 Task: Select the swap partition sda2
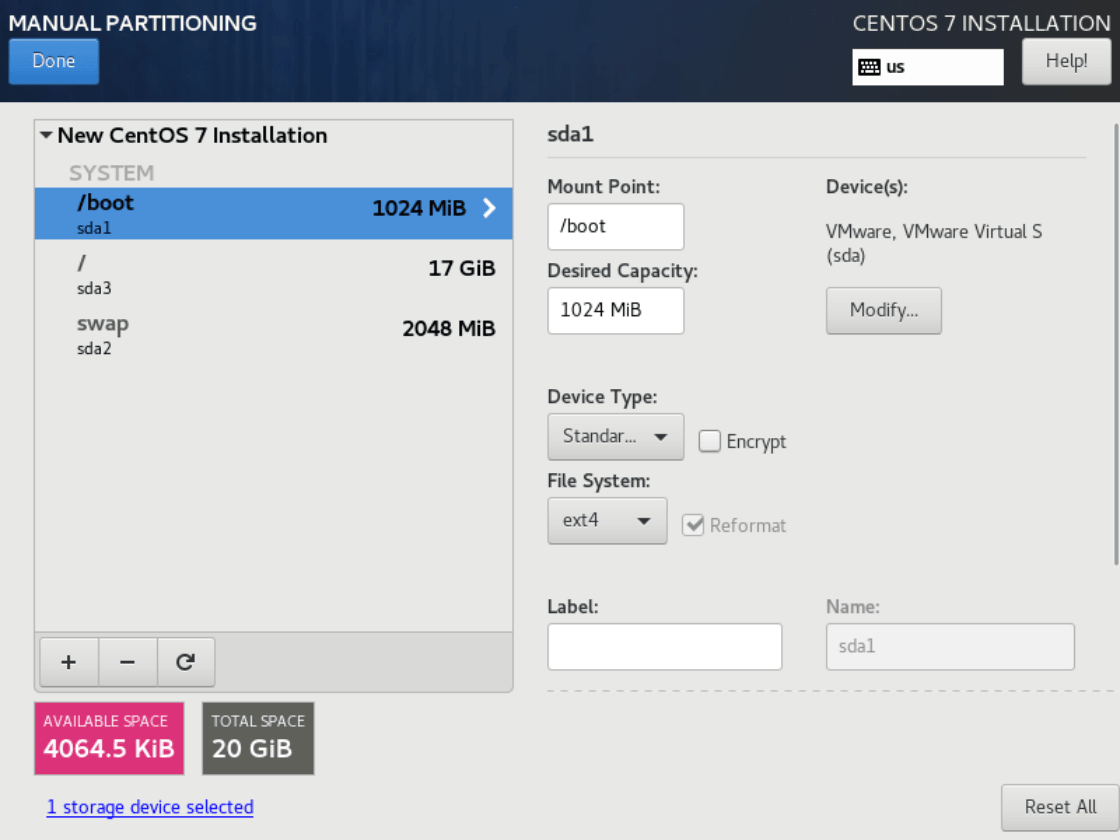(x=274, y=334)
